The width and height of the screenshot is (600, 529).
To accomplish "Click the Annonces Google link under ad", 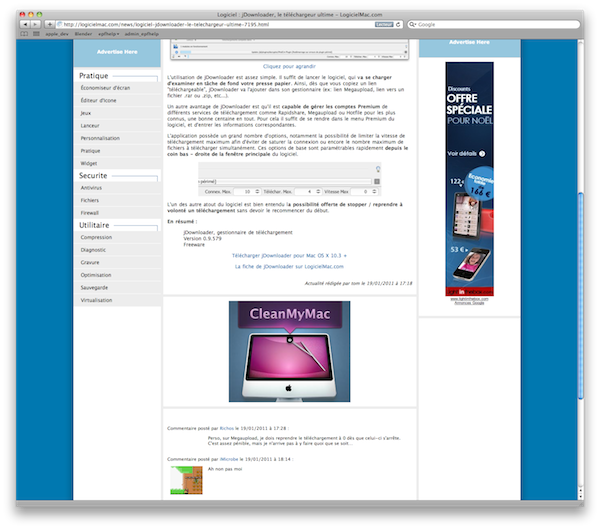I will tap(470, 303).
